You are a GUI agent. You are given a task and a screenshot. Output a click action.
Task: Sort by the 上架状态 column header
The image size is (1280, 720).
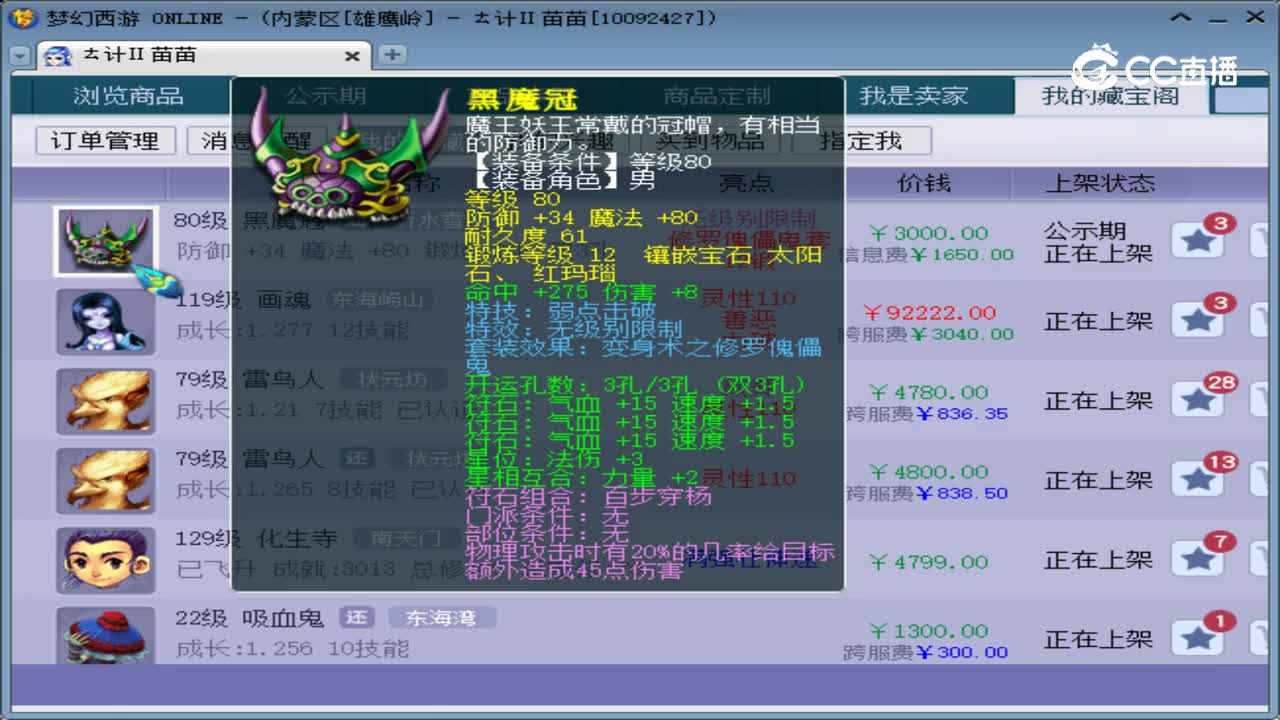1099,184
